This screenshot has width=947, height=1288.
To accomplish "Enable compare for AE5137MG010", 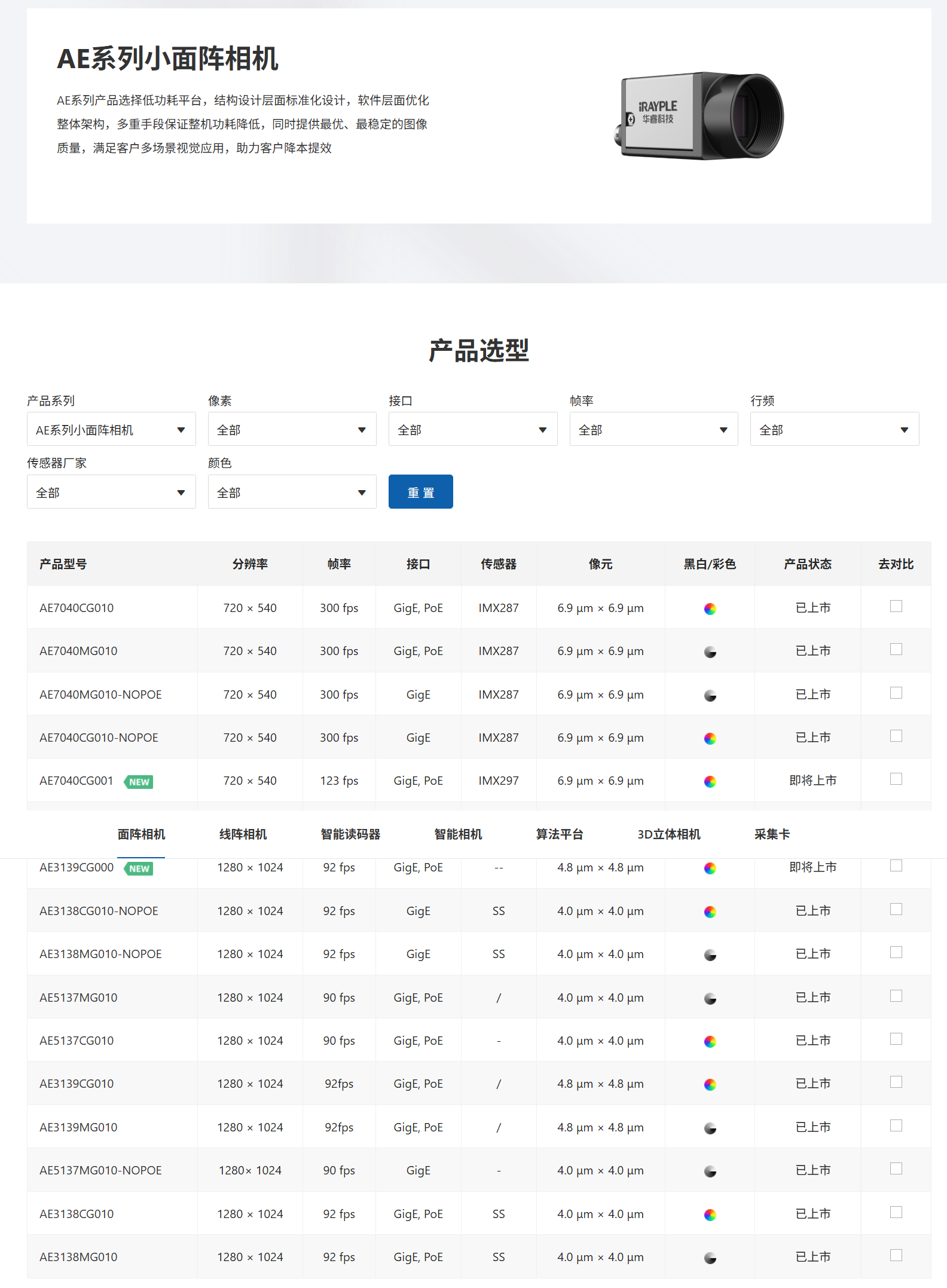I will point(896,996).
